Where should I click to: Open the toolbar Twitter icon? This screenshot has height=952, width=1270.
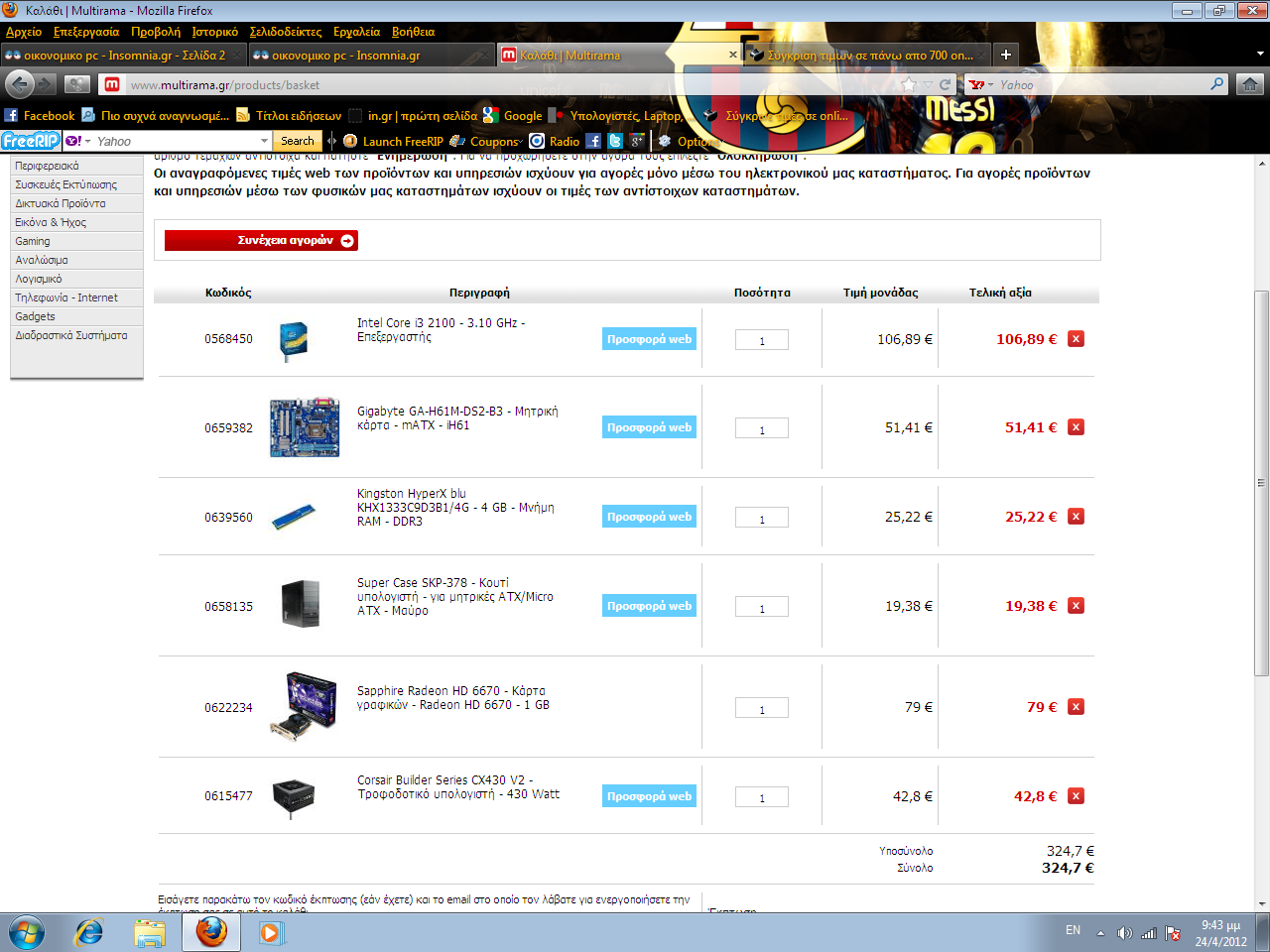[x=615, y=141]
